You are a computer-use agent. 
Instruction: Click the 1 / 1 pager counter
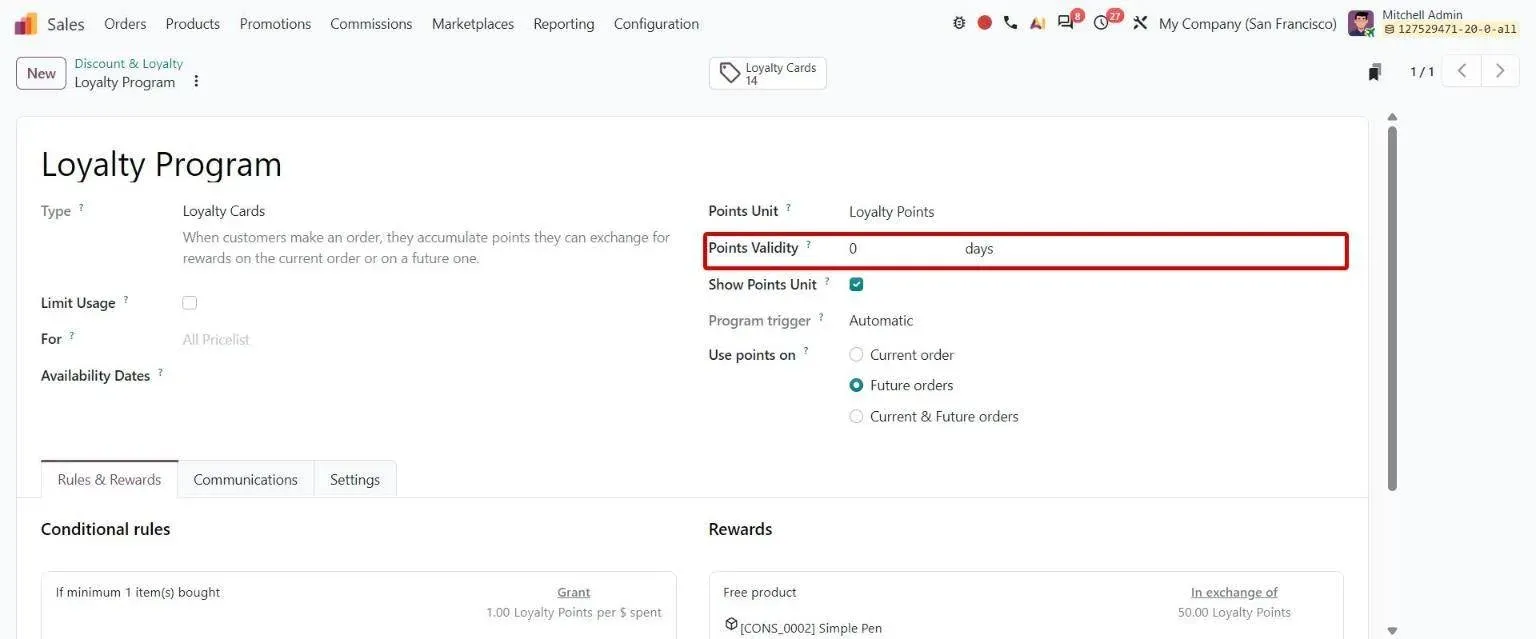(1422, 72)
